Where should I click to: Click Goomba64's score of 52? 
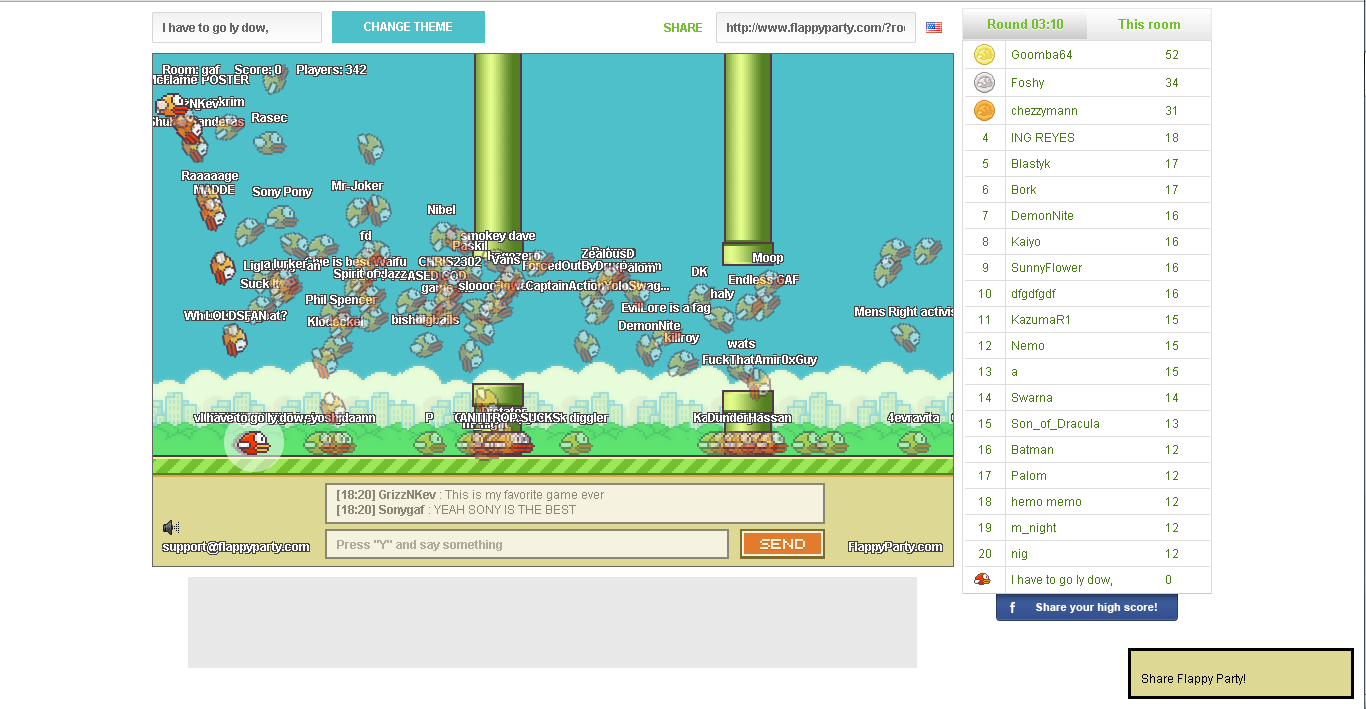click(x=1172, y=55)
